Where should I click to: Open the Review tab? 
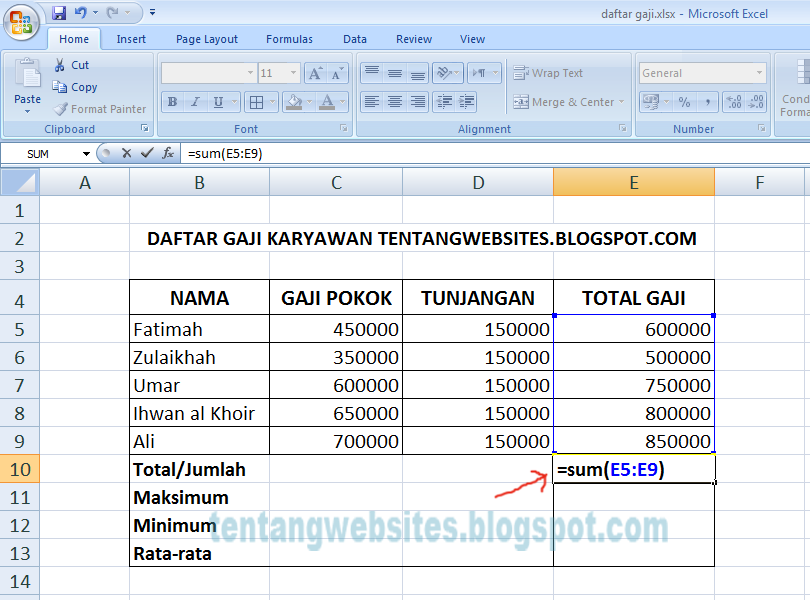[x=414, y=39]
